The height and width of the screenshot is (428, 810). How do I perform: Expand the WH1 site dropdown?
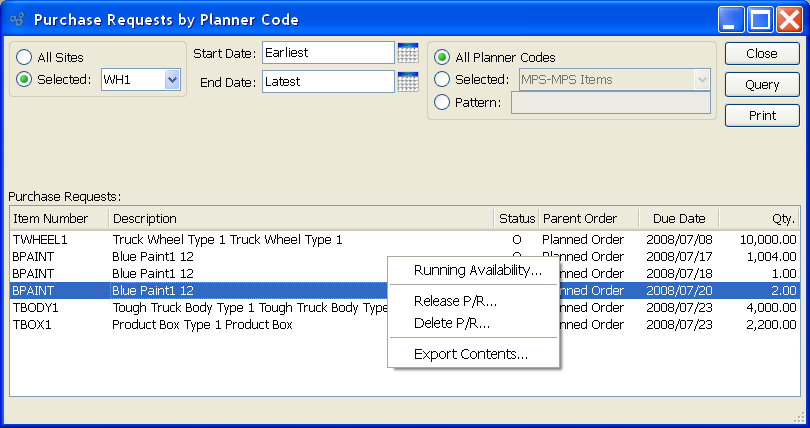pyautogui.click(x=172, y=80)
